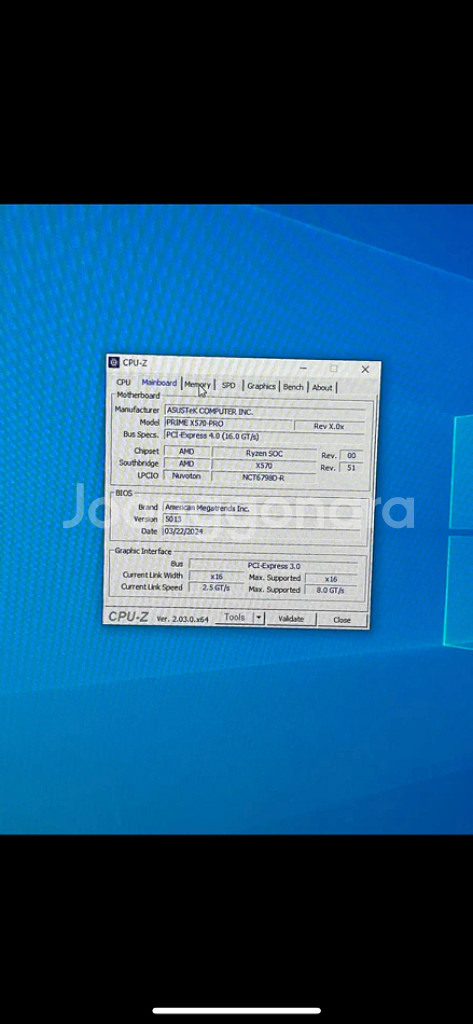This screenshot has width=473, height=1024.
Task: Expand the Tools dropdown arrow
Action: point(259,618)
